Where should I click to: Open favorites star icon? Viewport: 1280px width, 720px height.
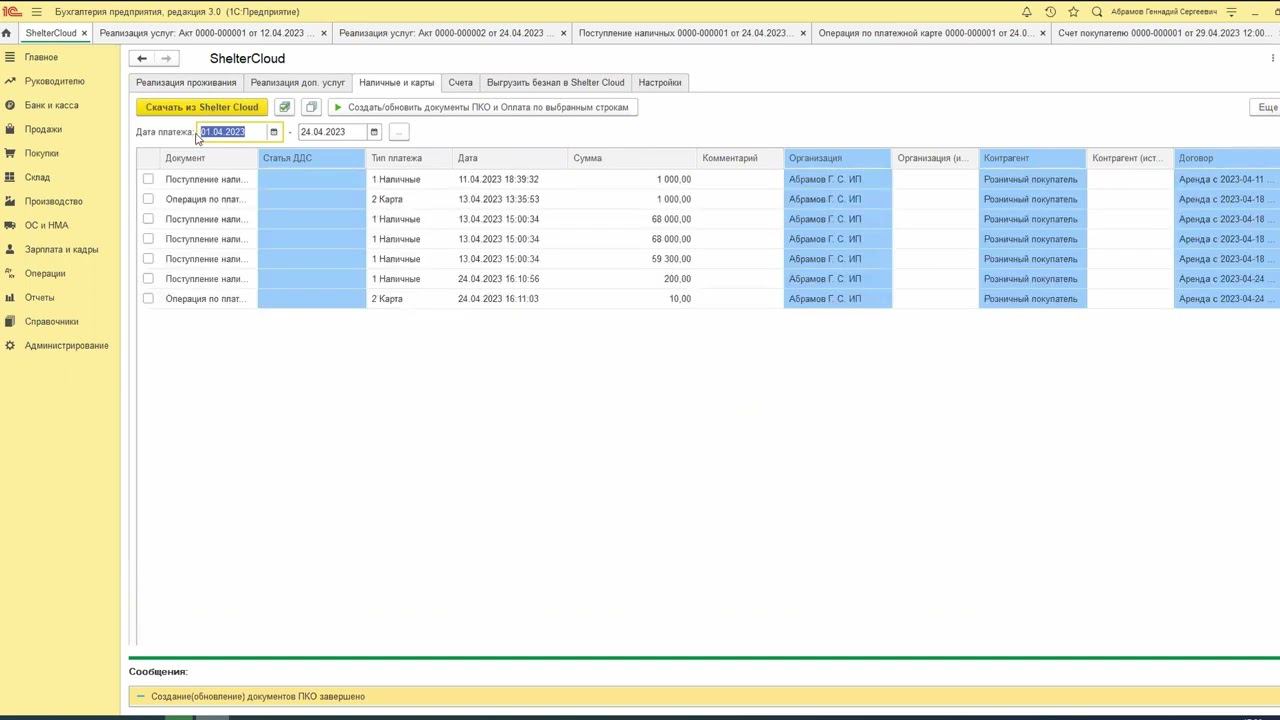[x=1073, y=12]
